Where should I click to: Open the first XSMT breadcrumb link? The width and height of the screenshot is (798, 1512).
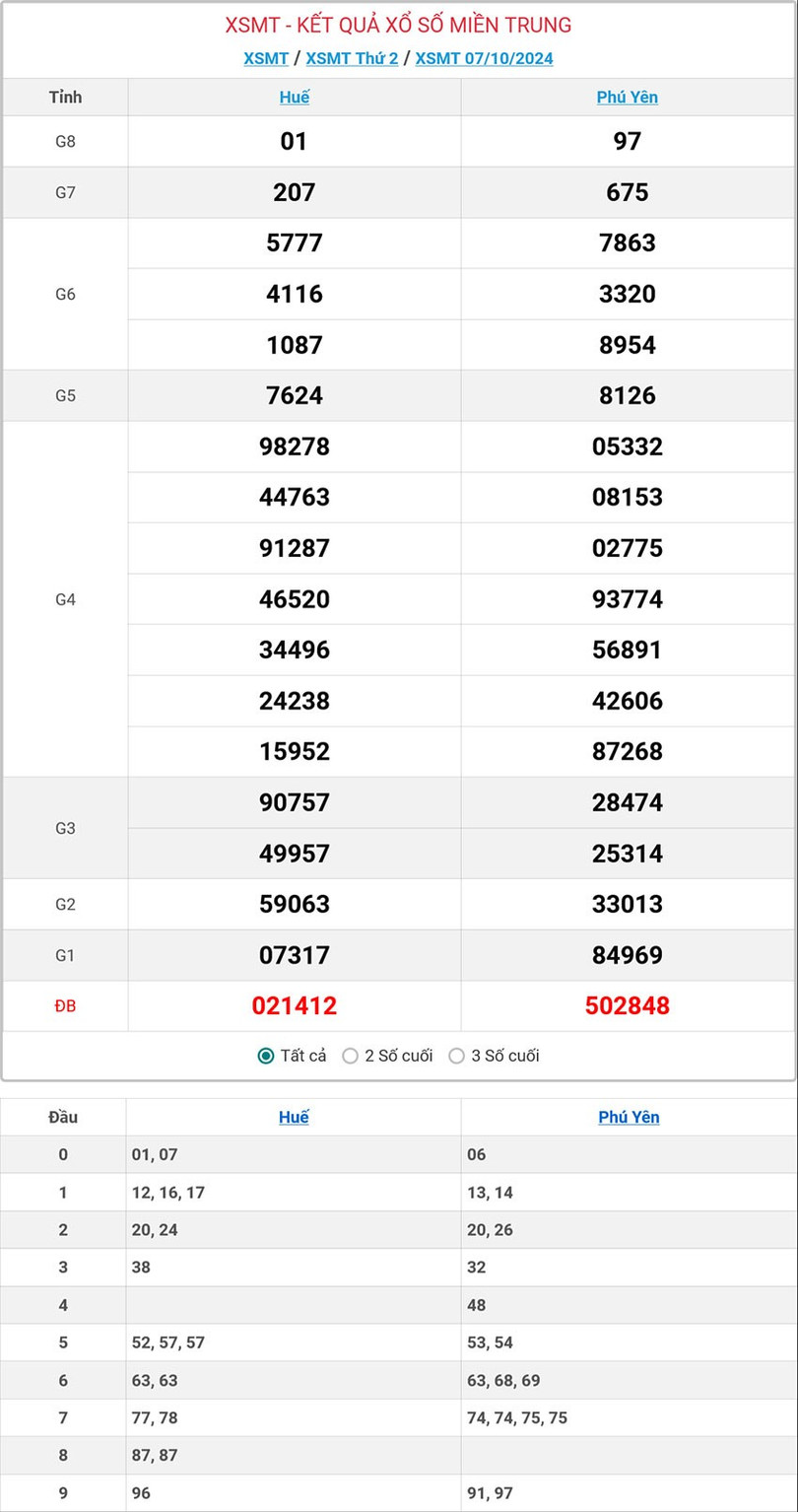(x=266, y=58)
